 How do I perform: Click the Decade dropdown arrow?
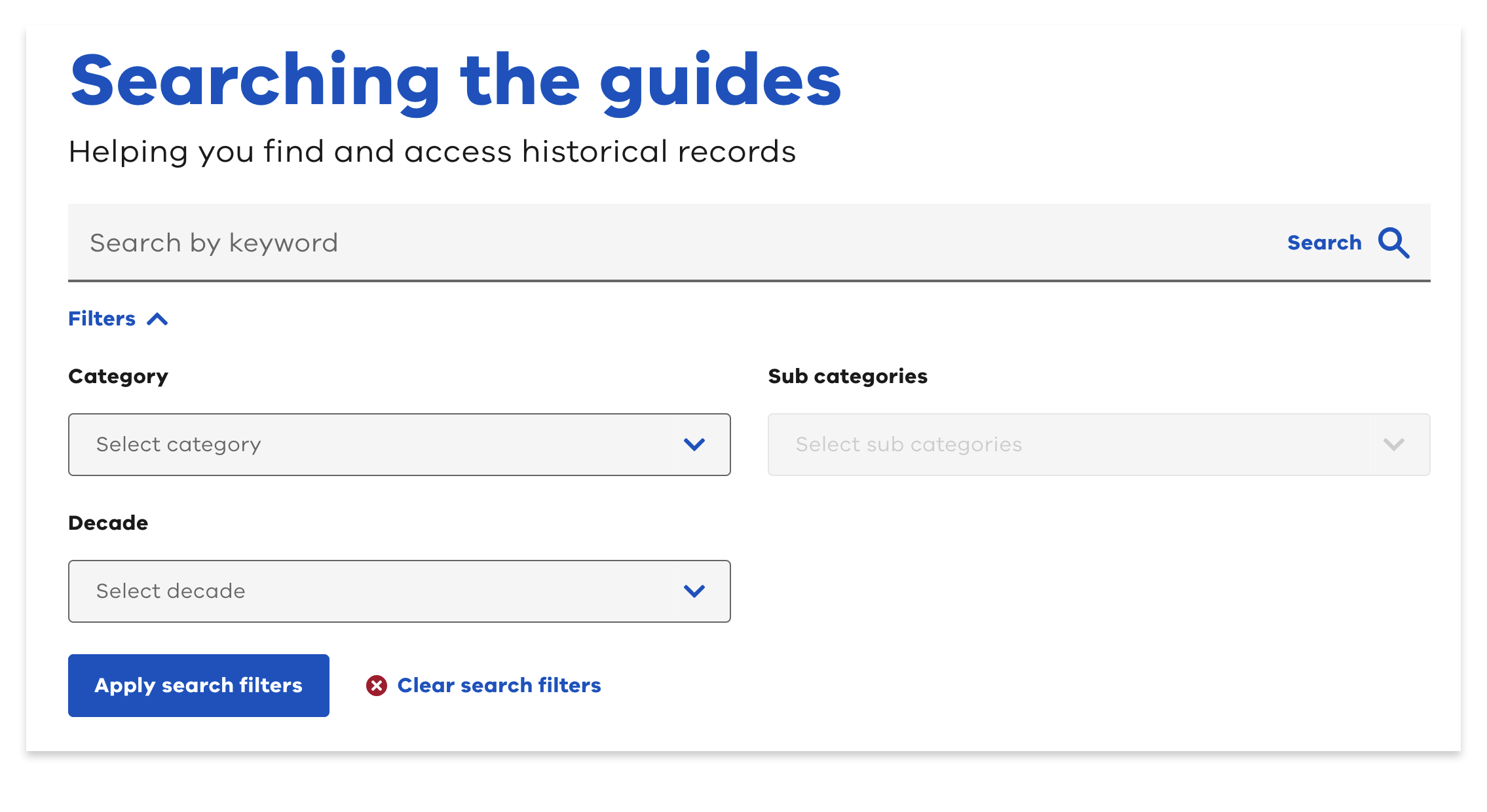pyautogui.click(x=695, y=591)
